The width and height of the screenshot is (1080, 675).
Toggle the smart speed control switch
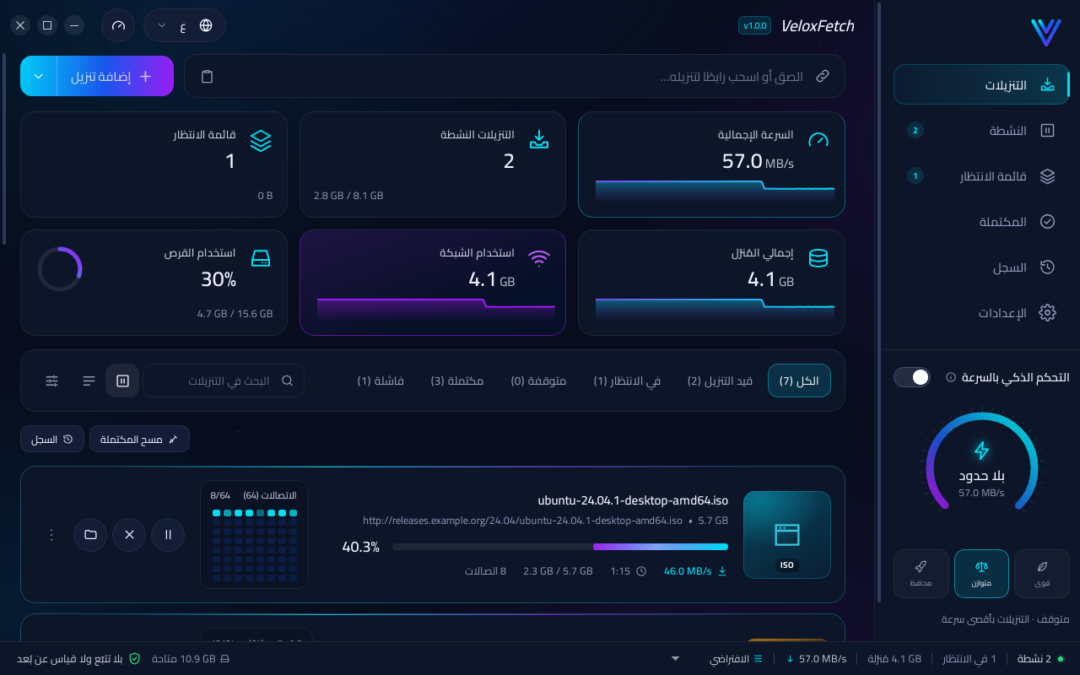912,377
